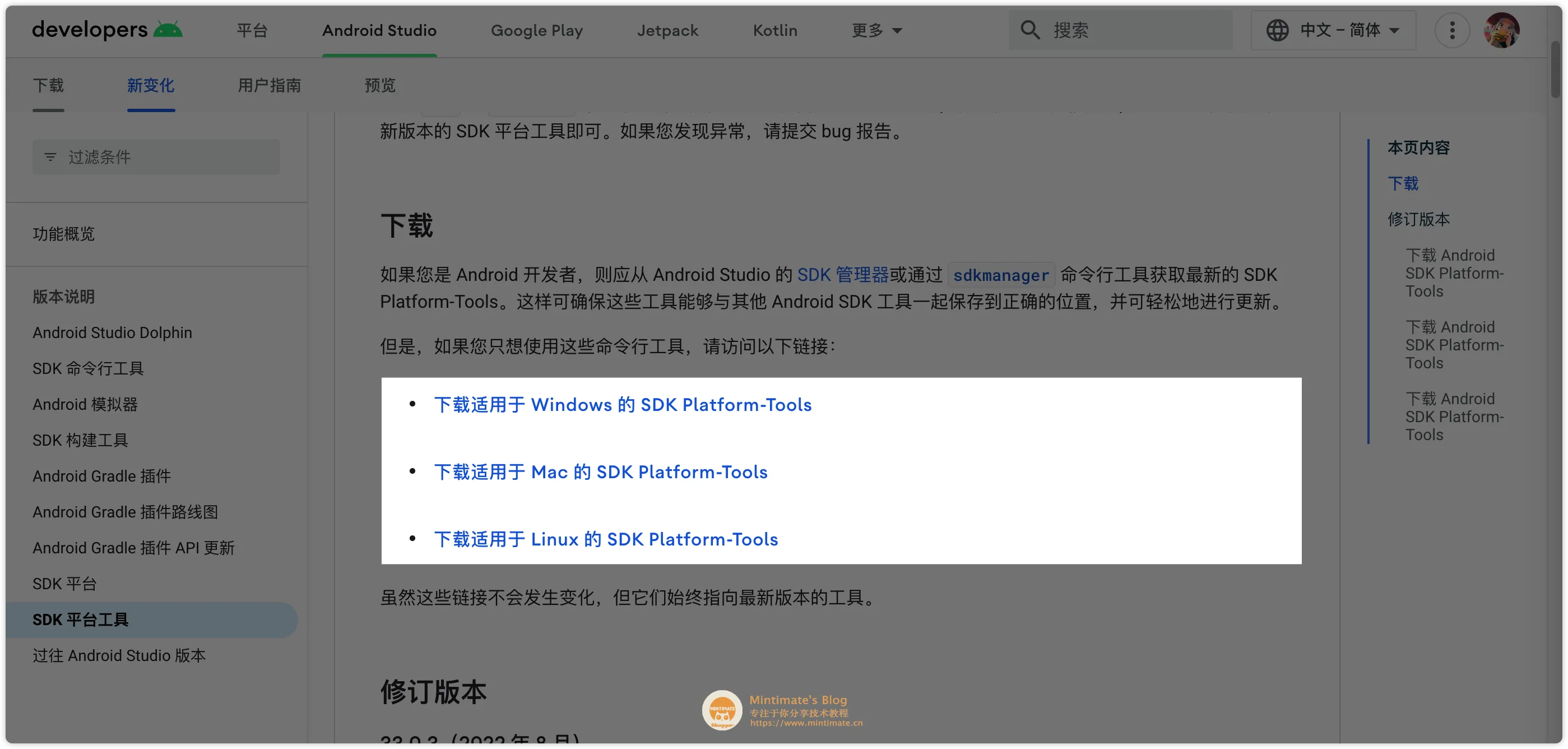1568x749 pixels.
Task: Click the 下载 section heading
Action: click(406, 226)
